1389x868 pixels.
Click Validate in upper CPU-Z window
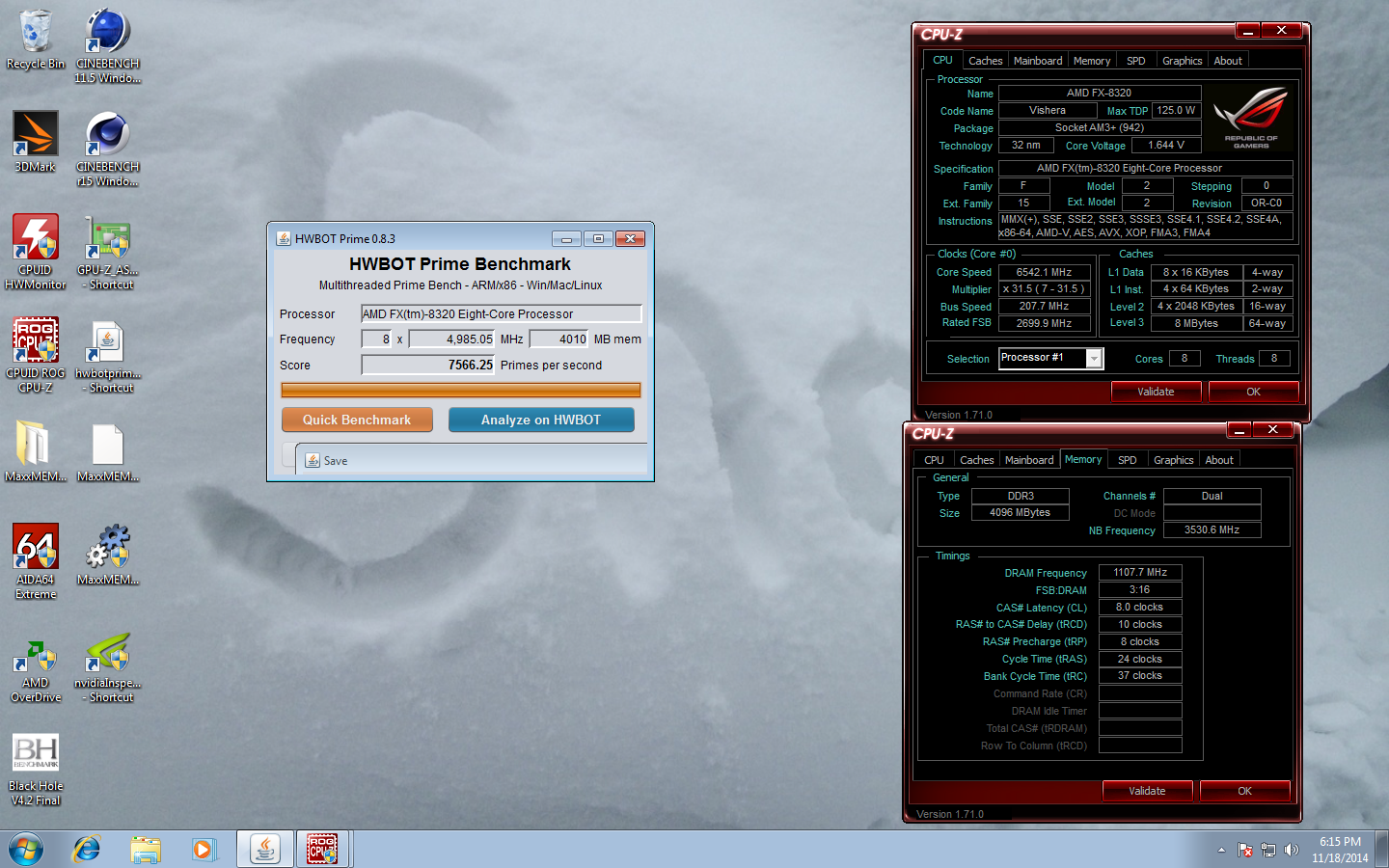click(x=1156, y=392)
